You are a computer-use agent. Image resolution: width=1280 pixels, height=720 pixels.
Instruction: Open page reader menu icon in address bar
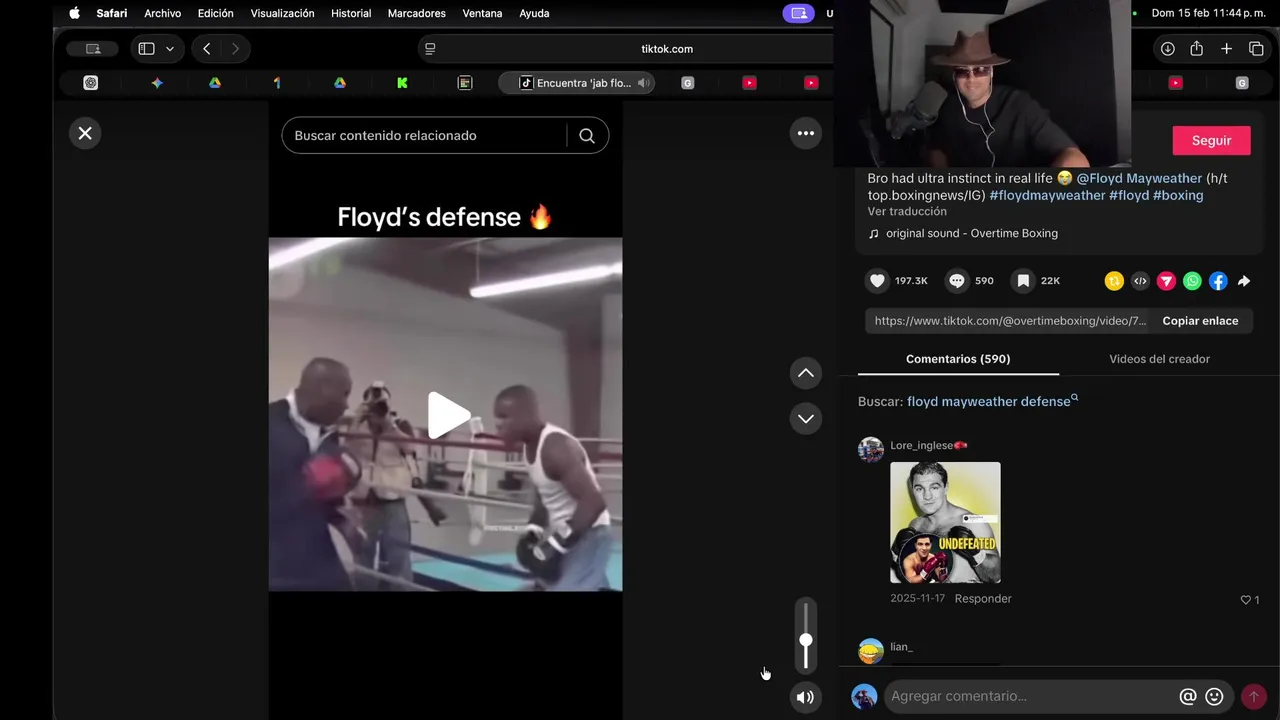coord(430,49)
